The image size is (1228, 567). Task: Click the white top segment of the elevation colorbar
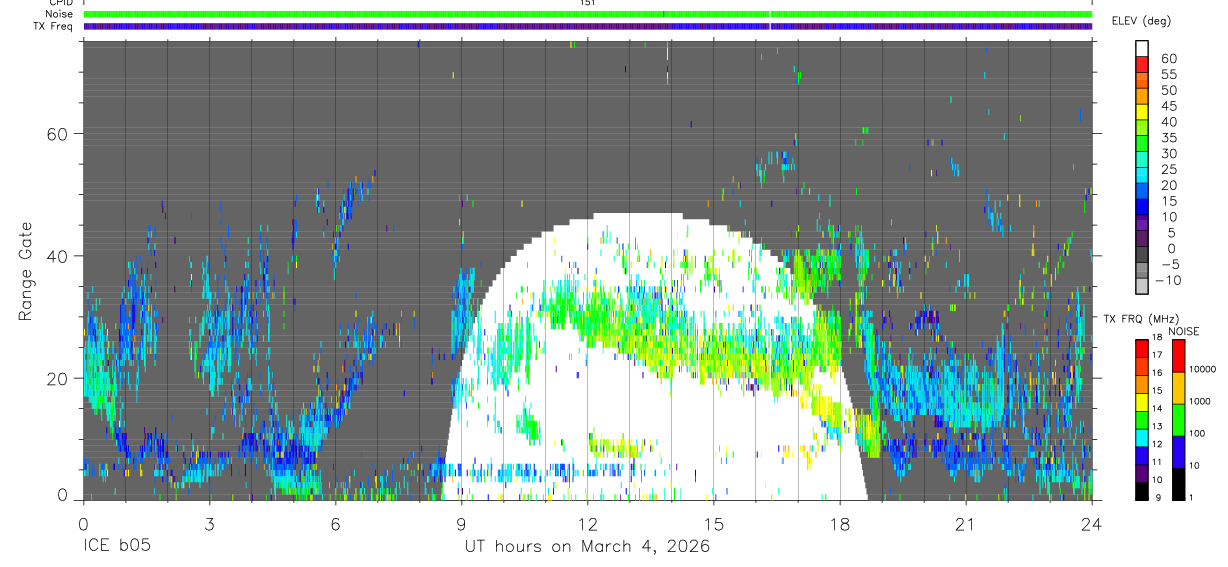point(1142,48)
